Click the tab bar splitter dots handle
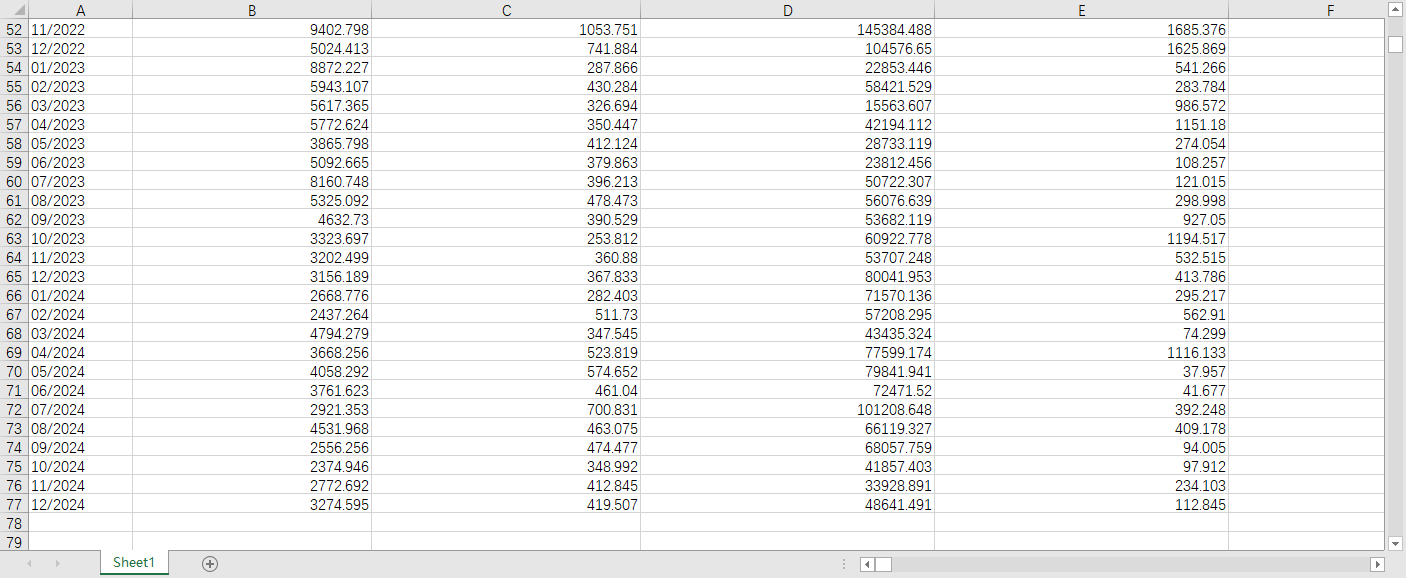Image resolution: width=1406 pixels, height=578 pixels. (846, 564)
